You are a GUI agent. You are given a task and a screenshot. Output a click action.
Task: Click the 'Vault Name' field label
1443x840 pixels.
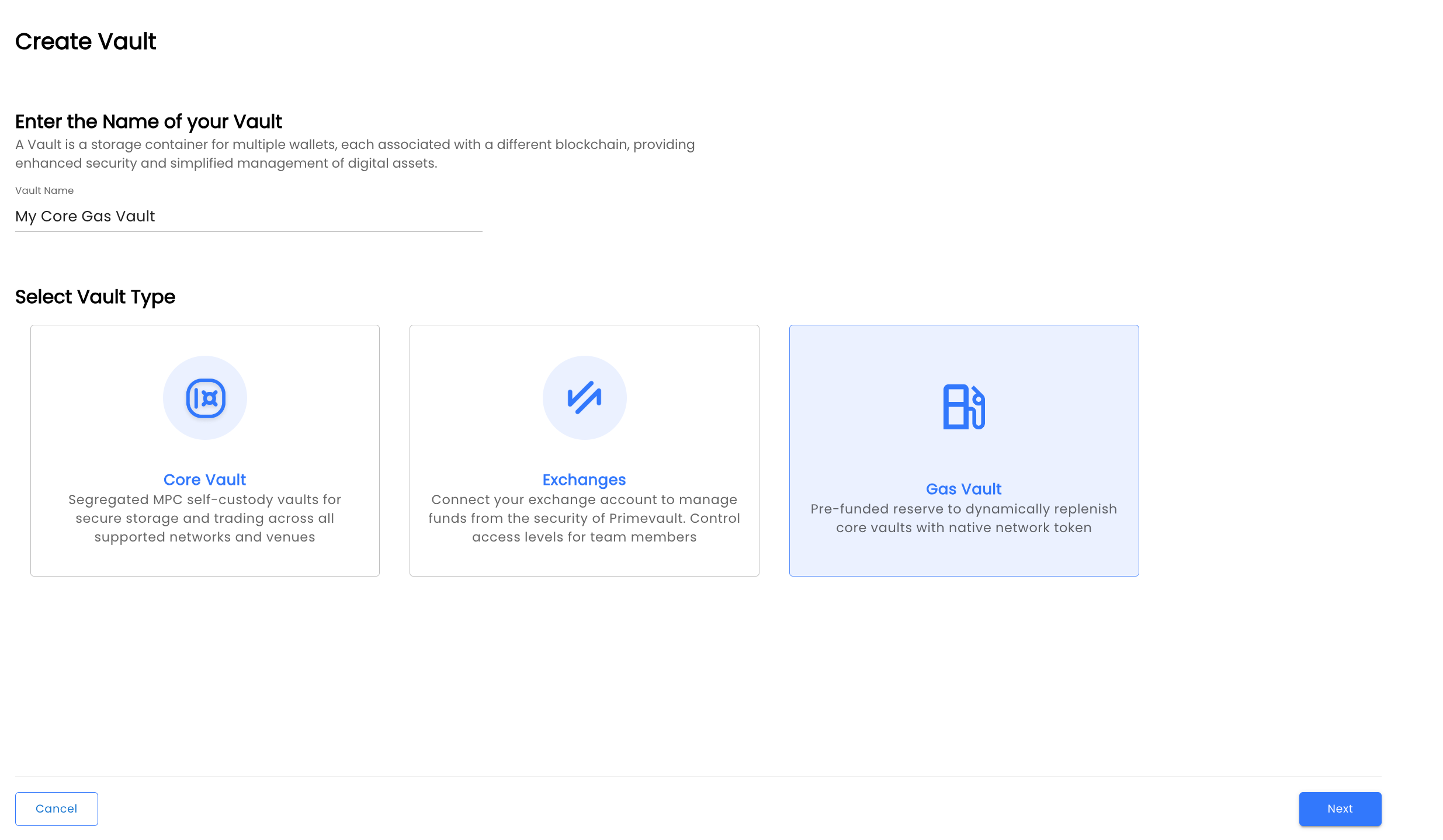(x=44, y=190)
